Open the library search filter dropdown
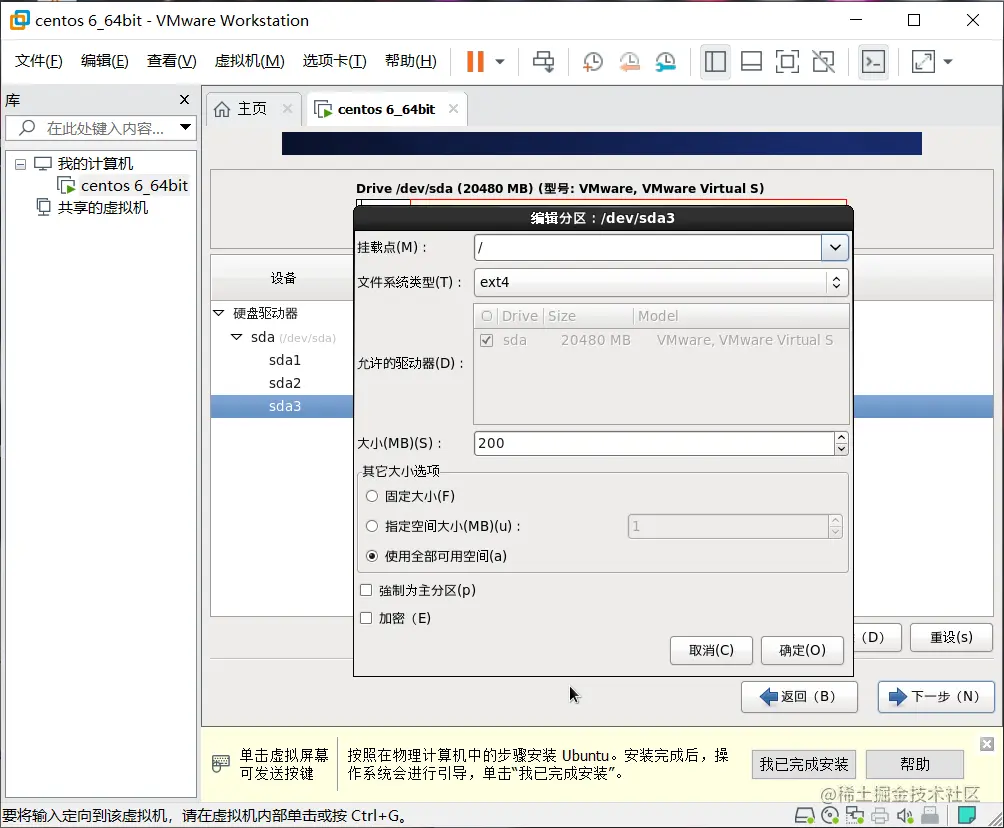Image resolution: width=1004 pixels, height=828 pixels. point(185,127)
